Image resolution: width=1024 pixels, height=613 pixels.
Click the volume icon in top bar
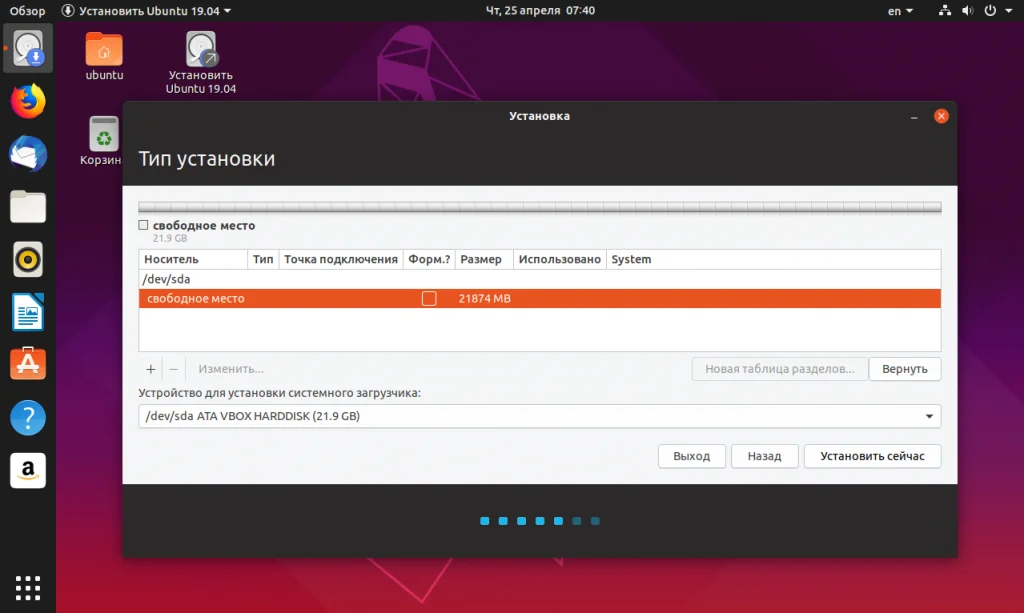click(967, 10)
